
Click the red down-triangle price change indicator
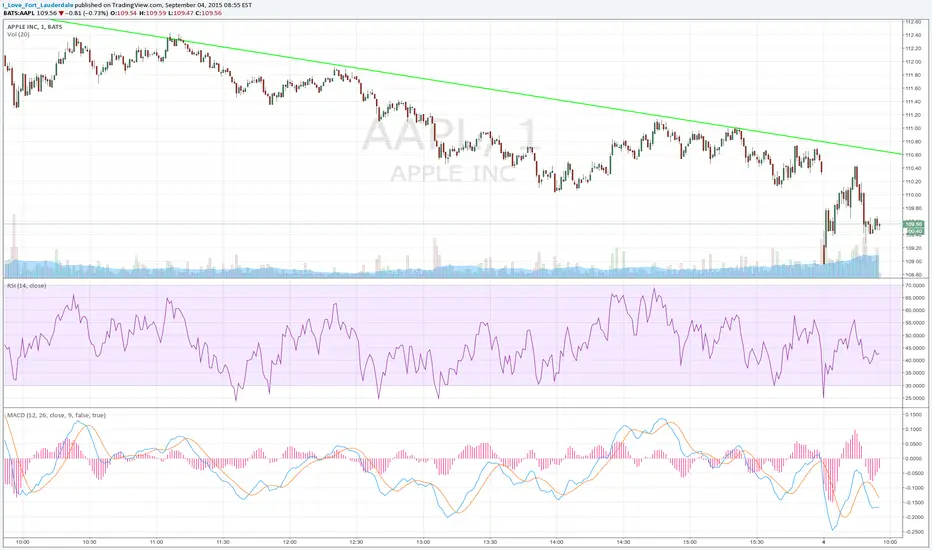click(x=61, y=12)
